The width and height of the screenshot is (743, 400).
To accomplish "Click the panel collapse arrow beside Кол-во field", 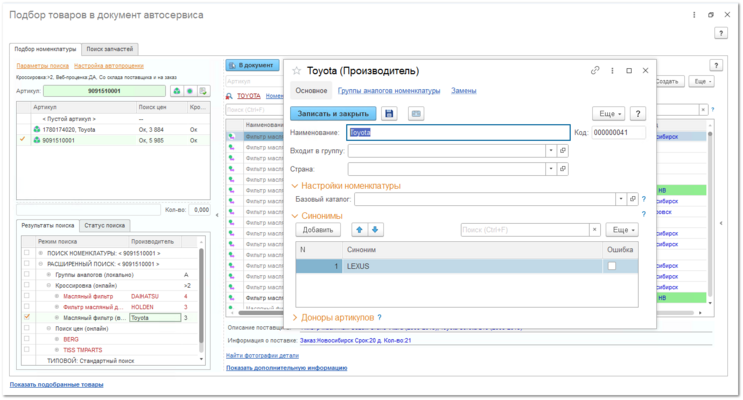I will click(x=217, y=215).
